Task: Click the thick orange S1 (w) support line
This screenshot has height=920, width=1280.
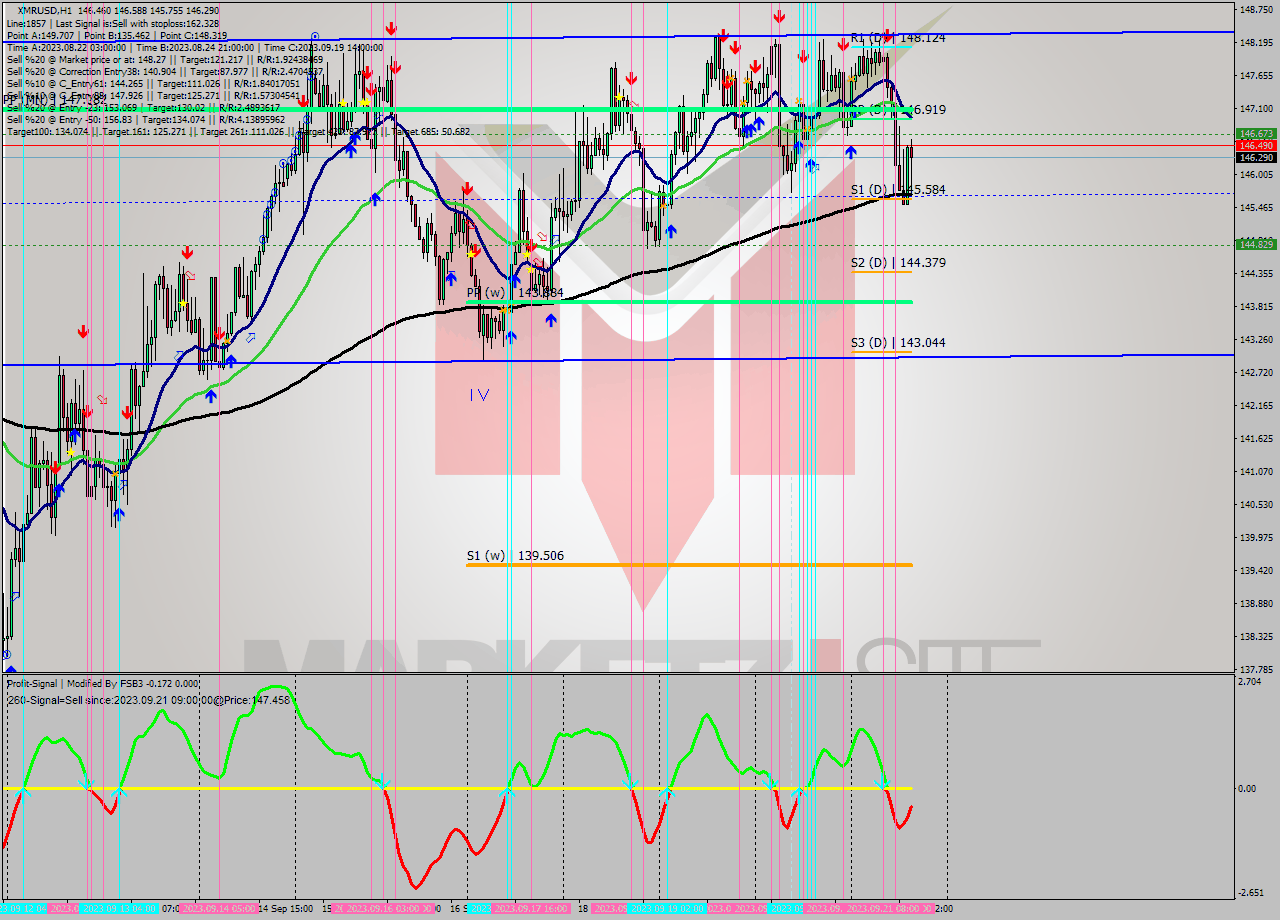Action: (x=689, y=565)
